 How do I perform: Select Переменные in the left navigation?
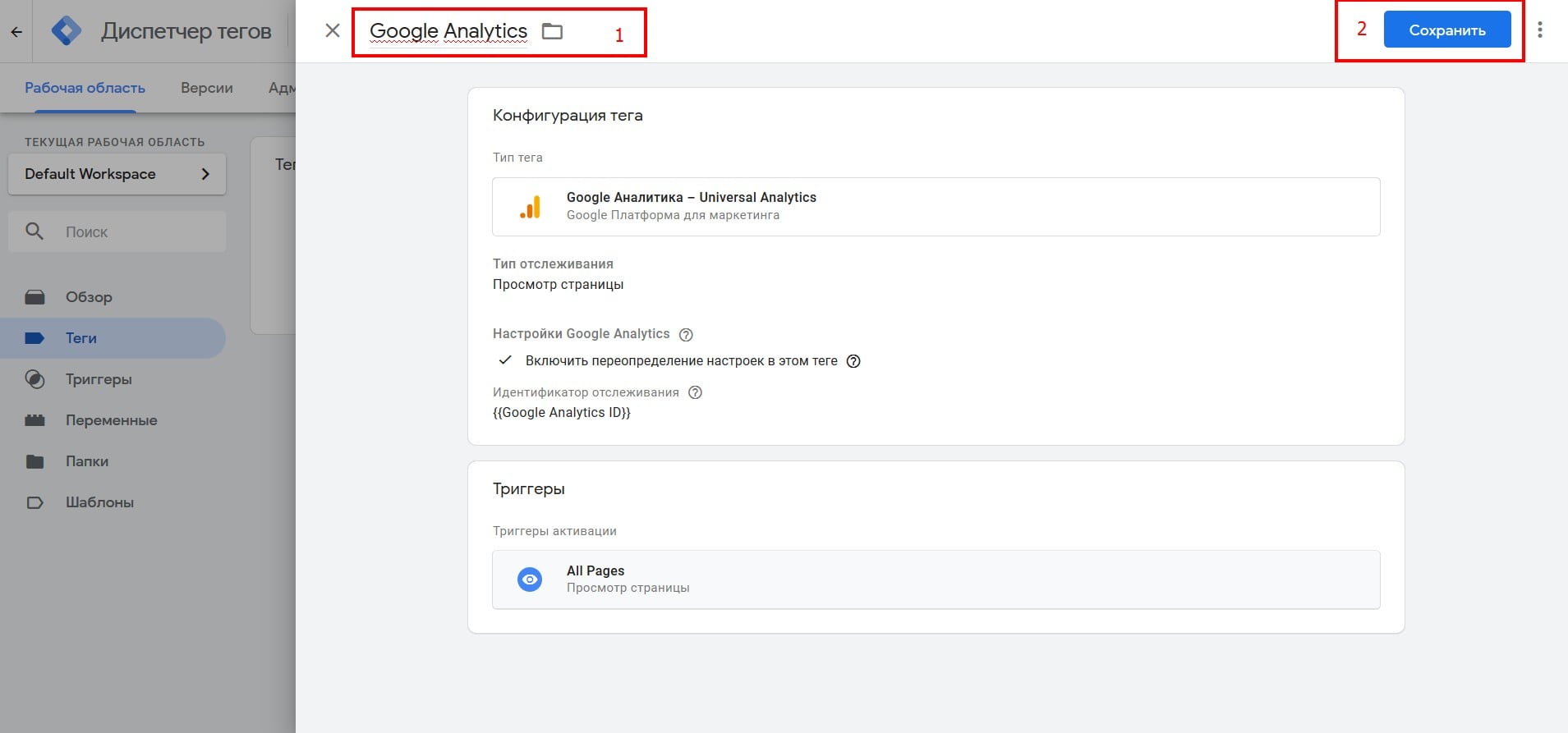[x=111, y=420]
